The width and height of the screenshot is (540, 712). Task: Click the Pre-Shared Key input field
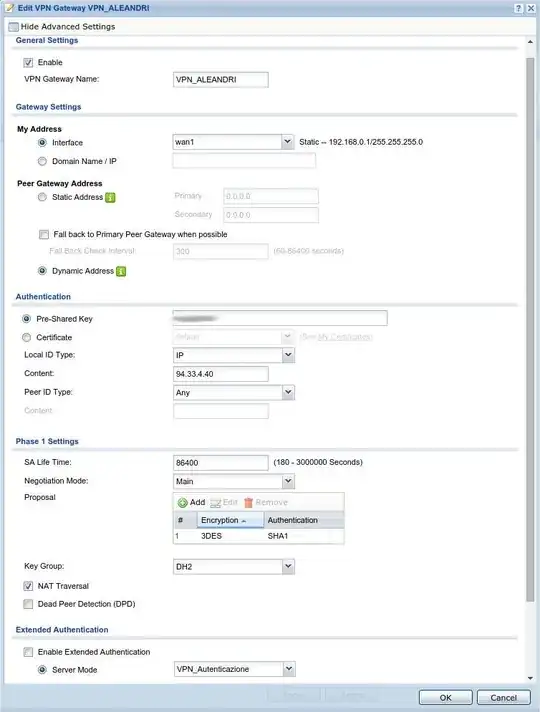[x=280, y=318]
